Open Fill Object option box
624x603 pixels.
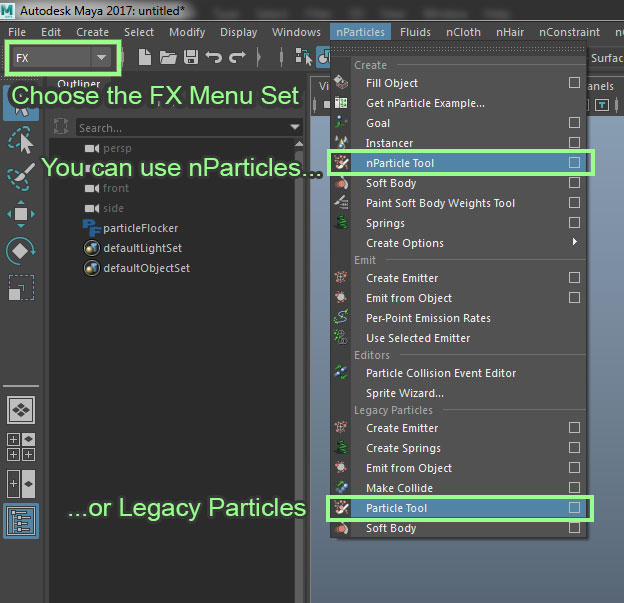point(574,82)
